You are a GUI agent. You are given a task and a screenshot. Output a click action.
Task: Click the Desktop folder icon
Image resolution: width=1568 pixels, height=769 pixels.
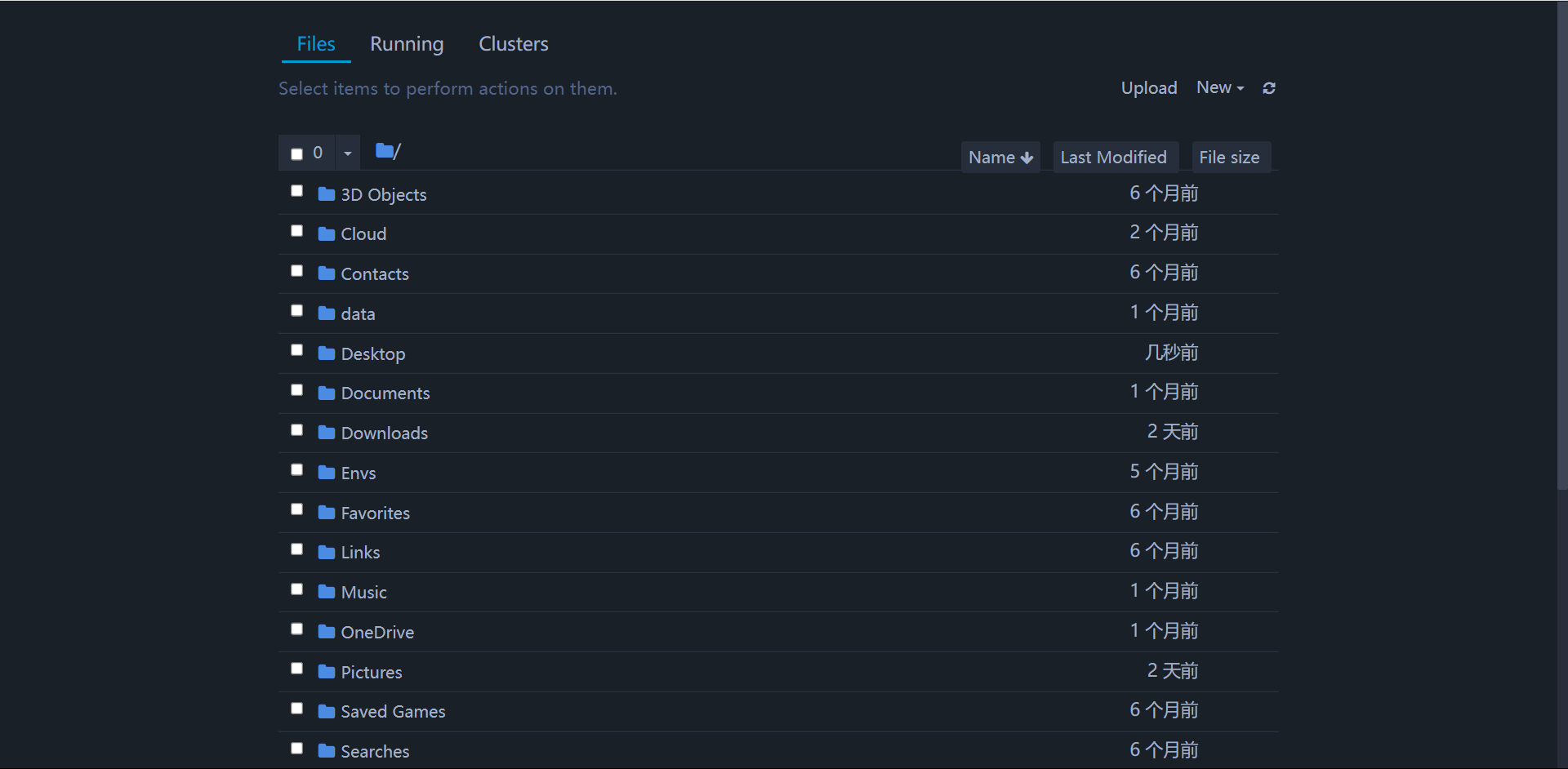point(327,353)
